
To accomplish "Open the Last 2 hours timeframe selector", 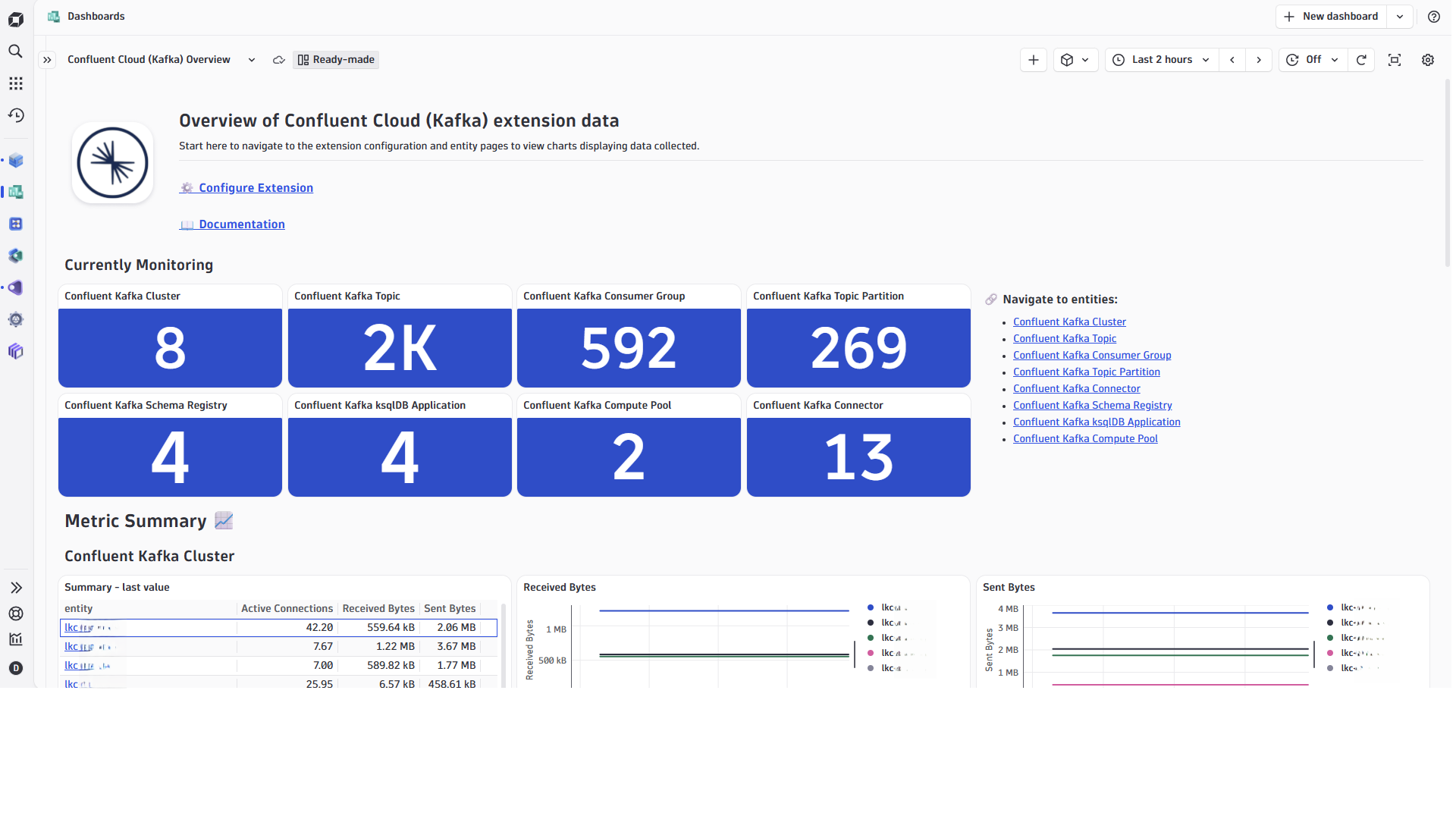I will 1162,60.
